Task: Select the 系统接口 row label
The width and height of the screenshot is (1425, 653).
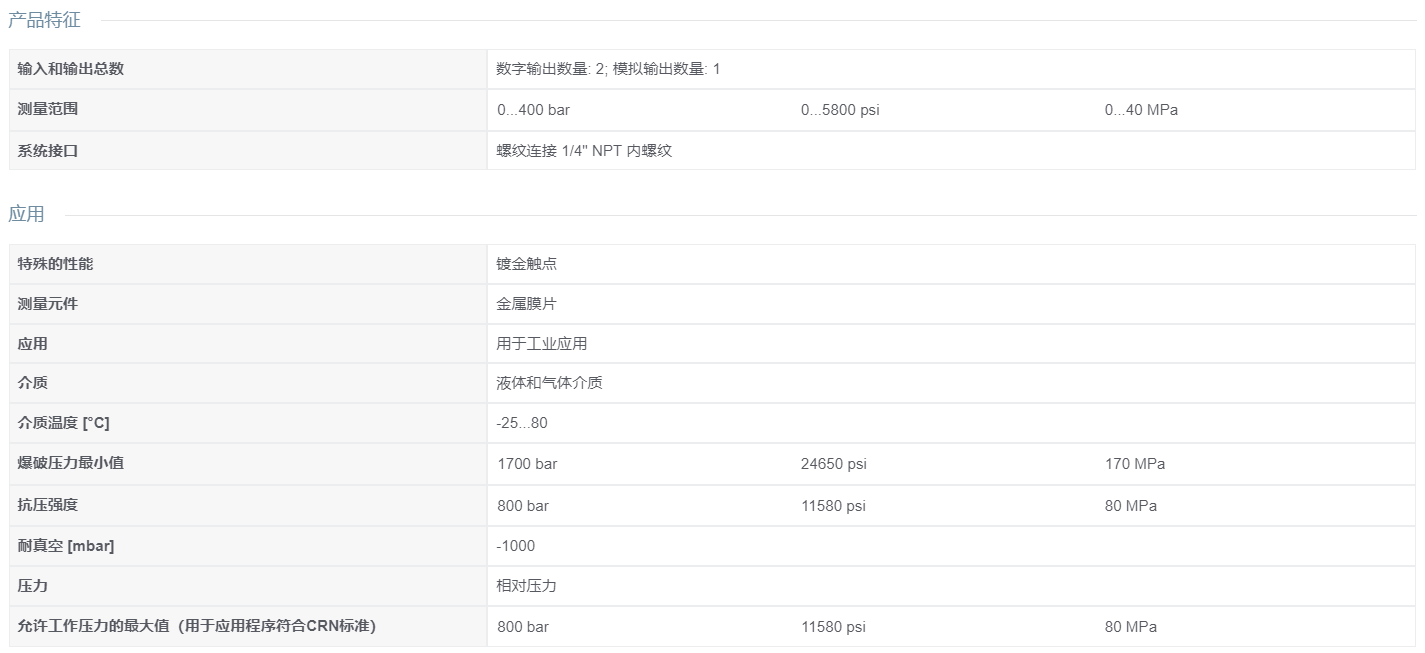Action: [x=47, y=151]
